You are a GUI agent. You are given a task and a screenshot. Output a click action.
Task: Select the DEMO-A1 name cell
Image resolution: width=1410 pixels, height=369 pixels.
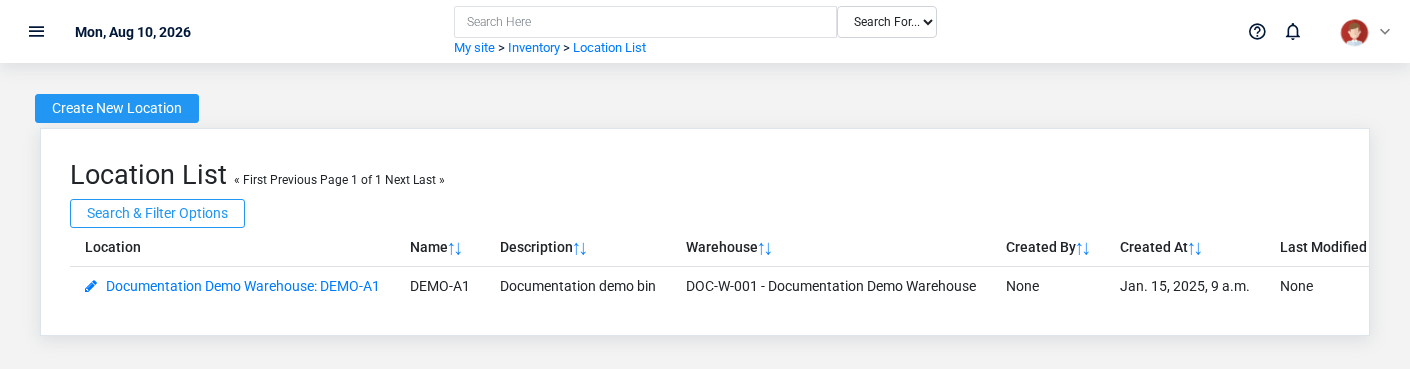[x=440, y=286]
